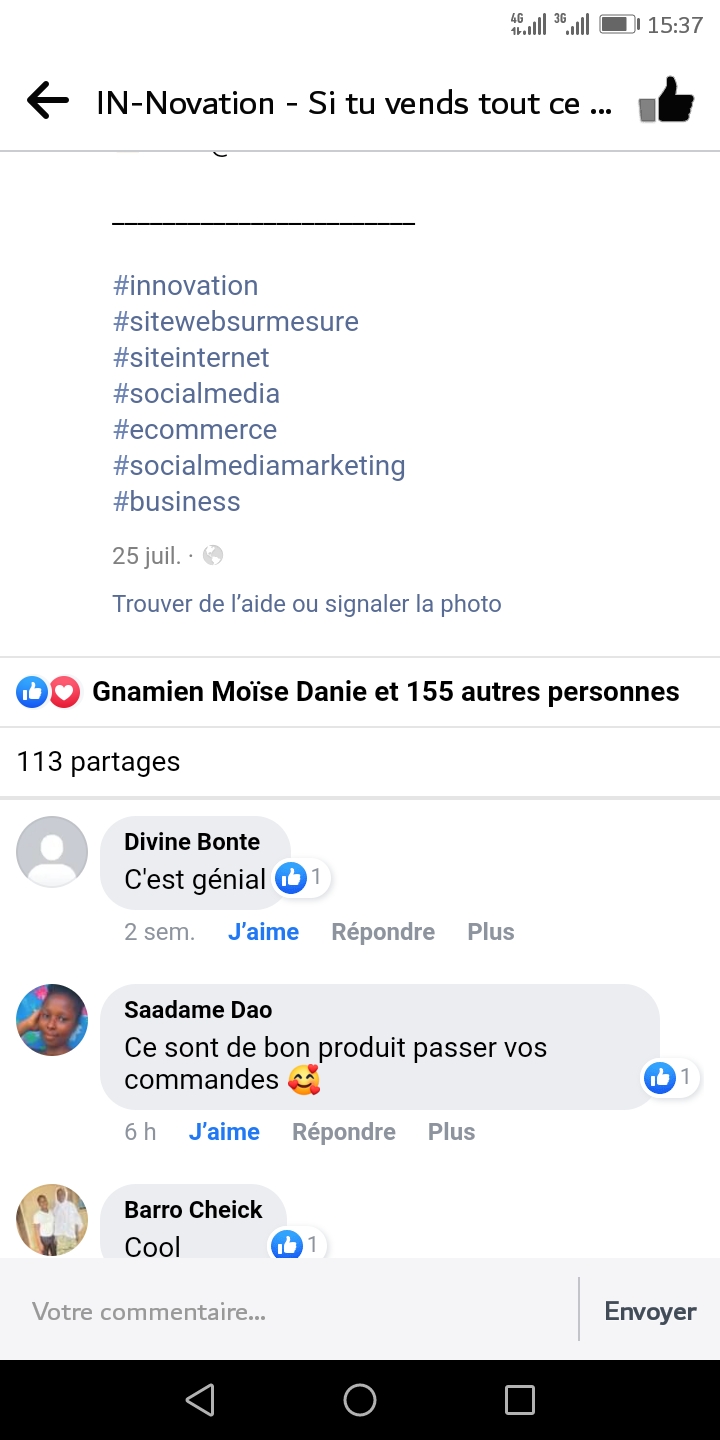Image resolution: width=720 pixels, height=1440 pixels.
Task: Tap the Envoyer button
Action: point(650,1311)
